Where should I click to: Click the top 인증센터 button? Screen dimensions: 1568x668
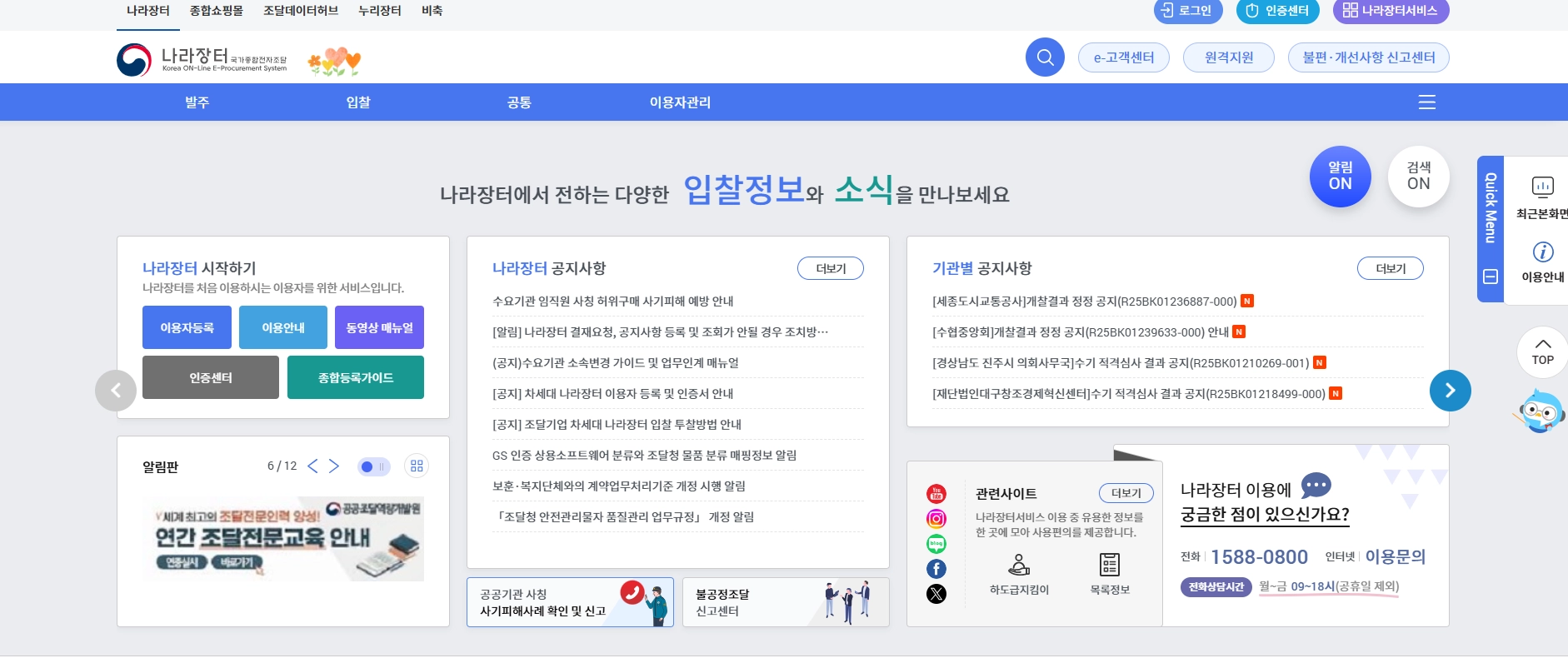coord(1279,11)
